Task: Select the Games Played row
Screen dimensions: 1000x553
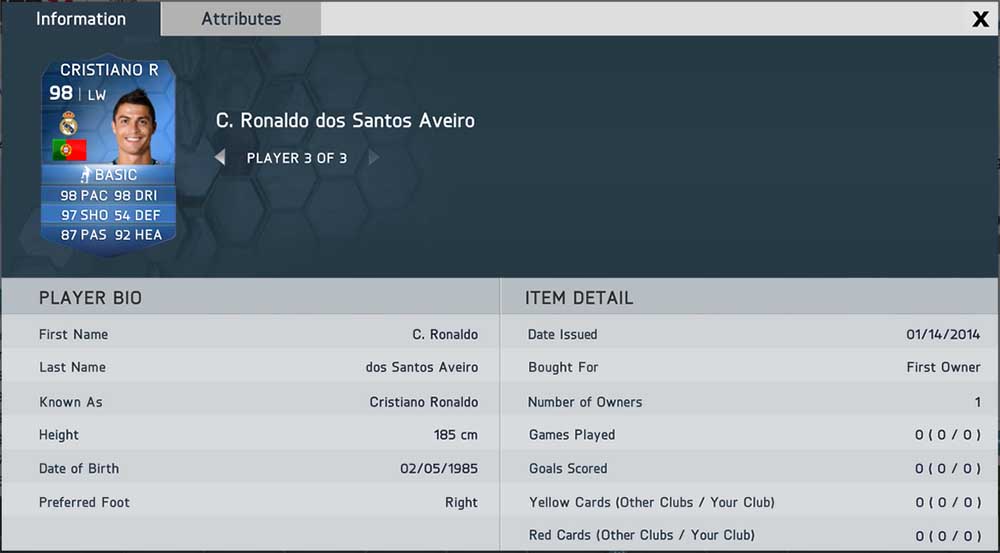Action: coord(751,435)
